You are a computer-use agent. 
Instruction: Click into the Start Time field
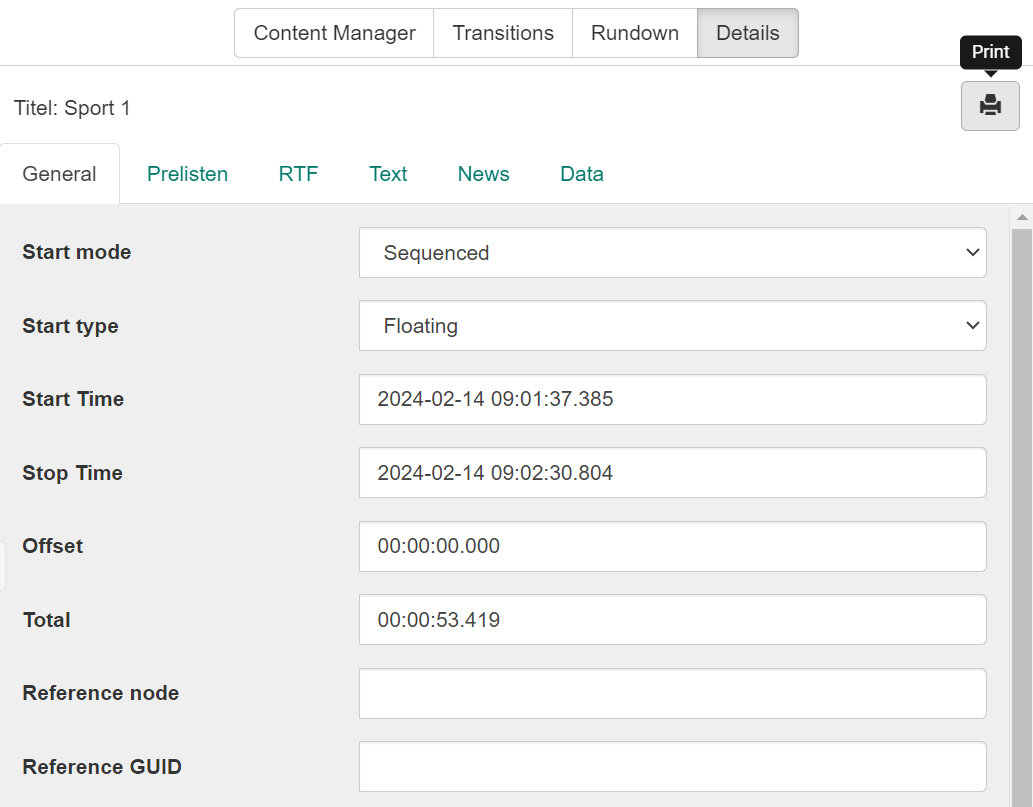point(672,399)
